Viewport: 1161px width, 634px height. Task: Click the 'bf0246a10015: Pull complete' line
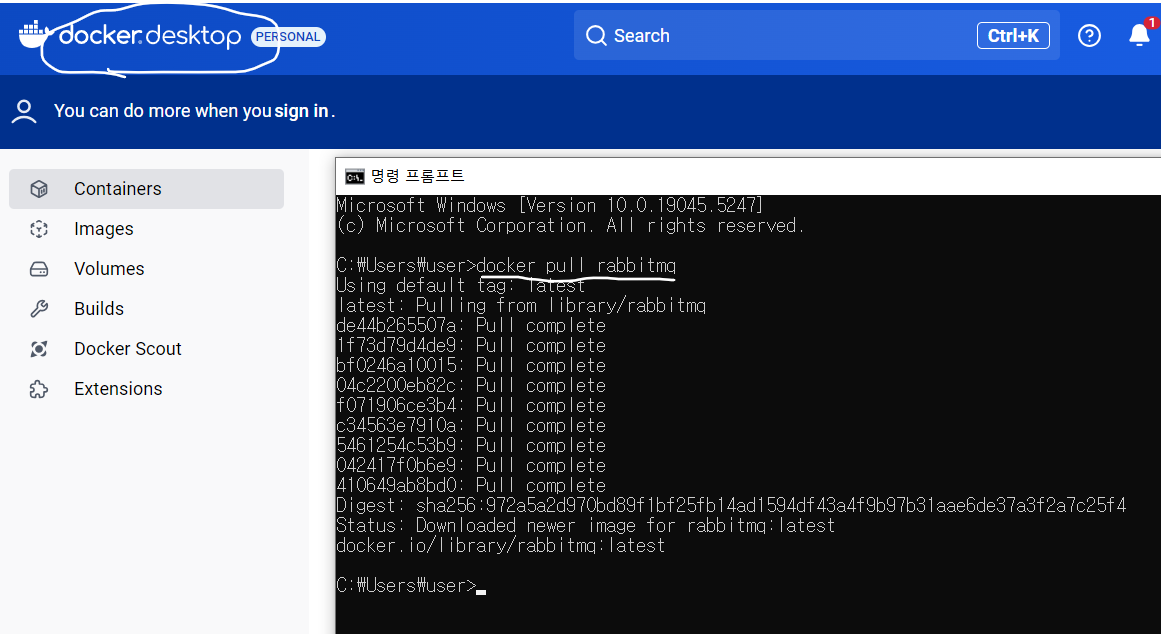(471, 365)
